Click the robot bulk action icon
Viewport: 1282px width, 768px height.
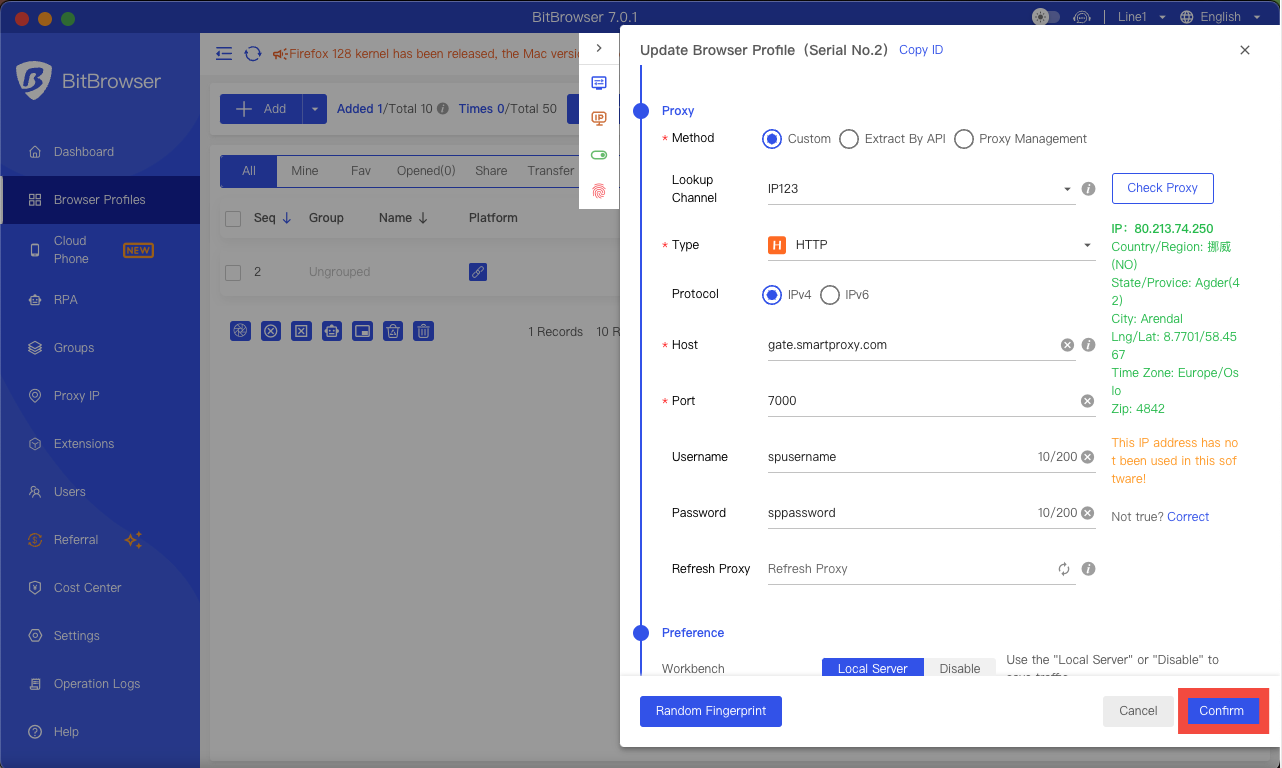tap(332, 331)
